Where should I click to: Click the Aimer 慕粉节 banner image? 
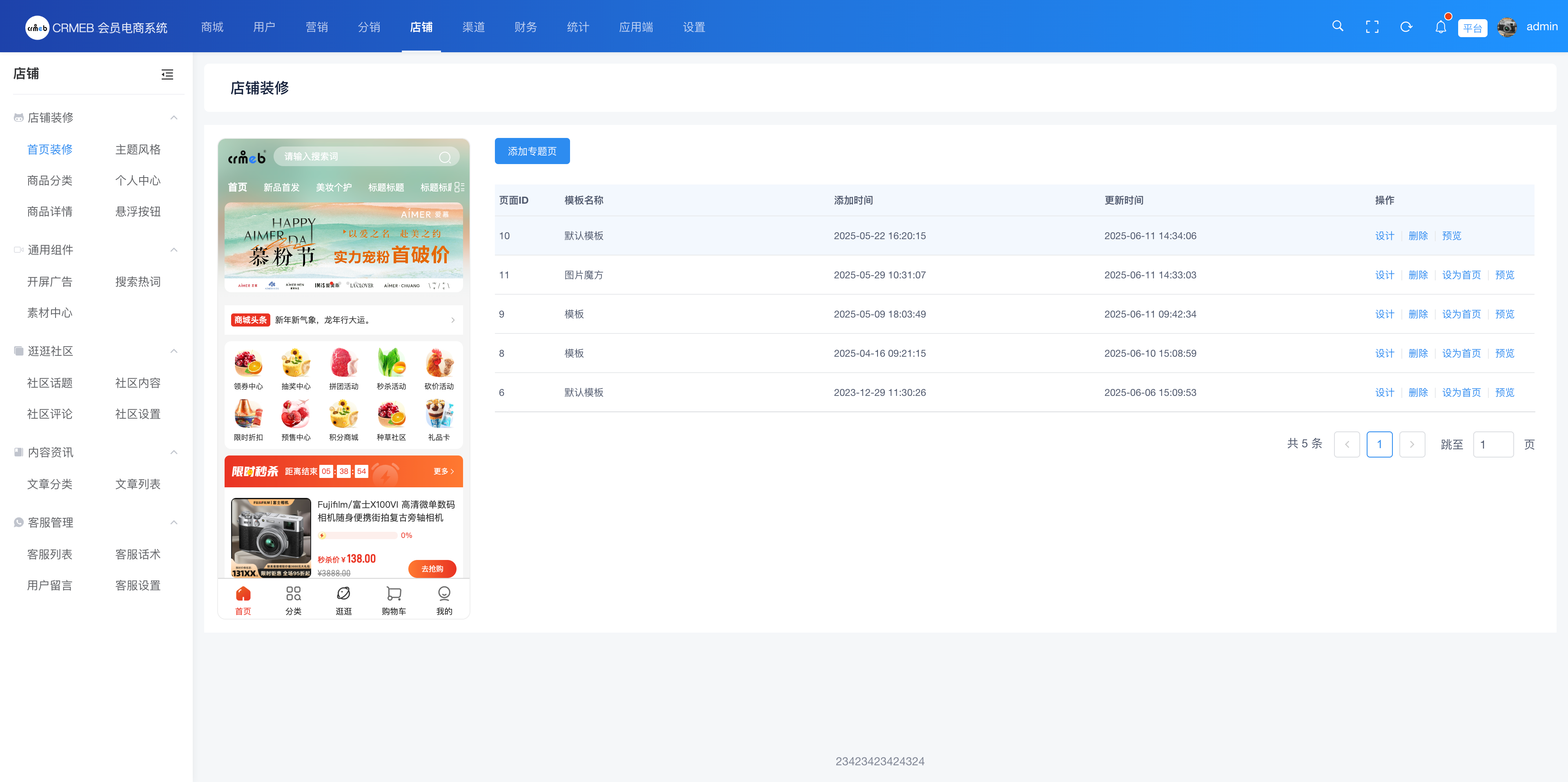pos(343,247)
